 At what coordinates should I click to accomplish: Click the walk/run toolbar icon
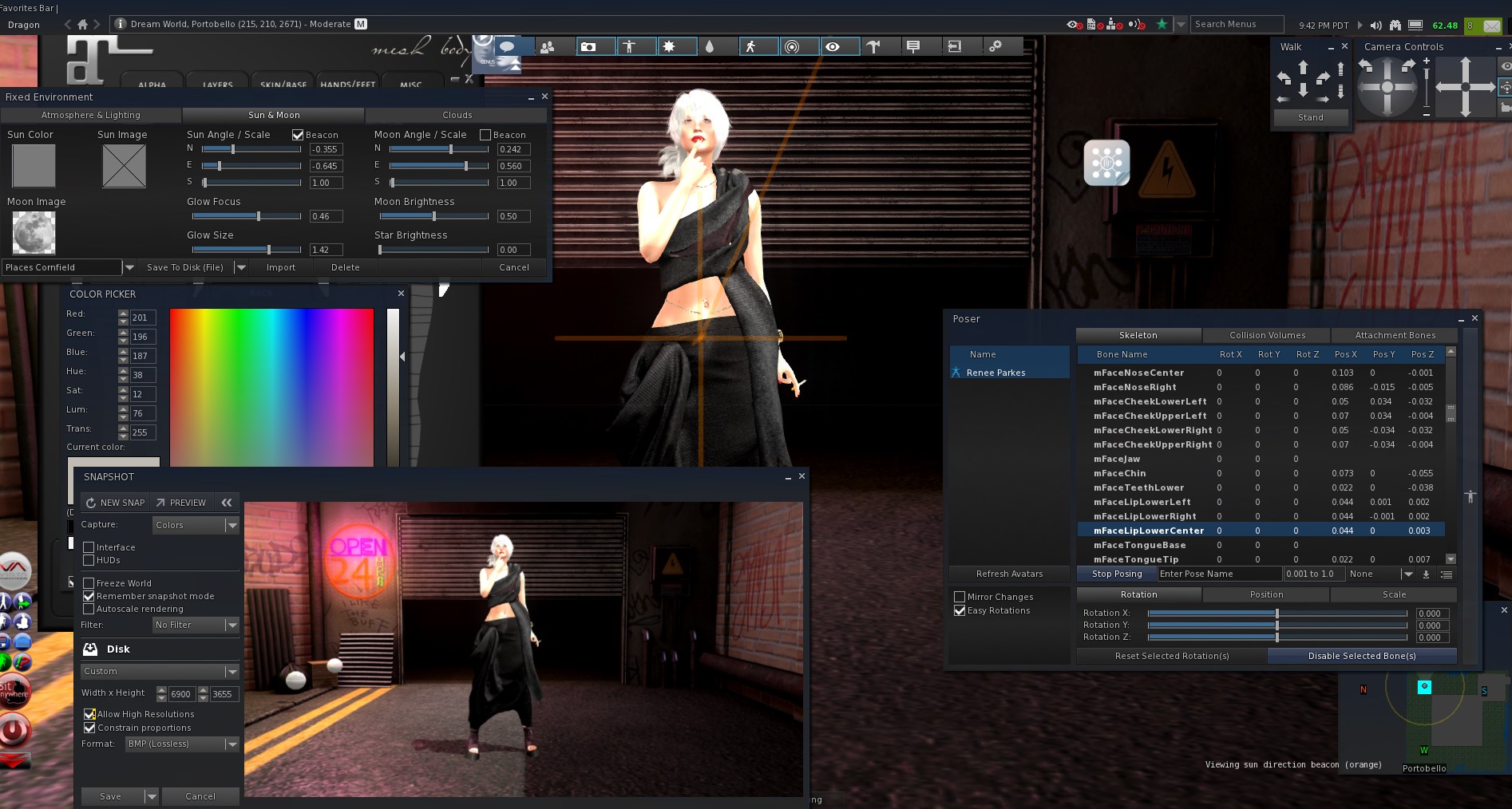point(750,47)
